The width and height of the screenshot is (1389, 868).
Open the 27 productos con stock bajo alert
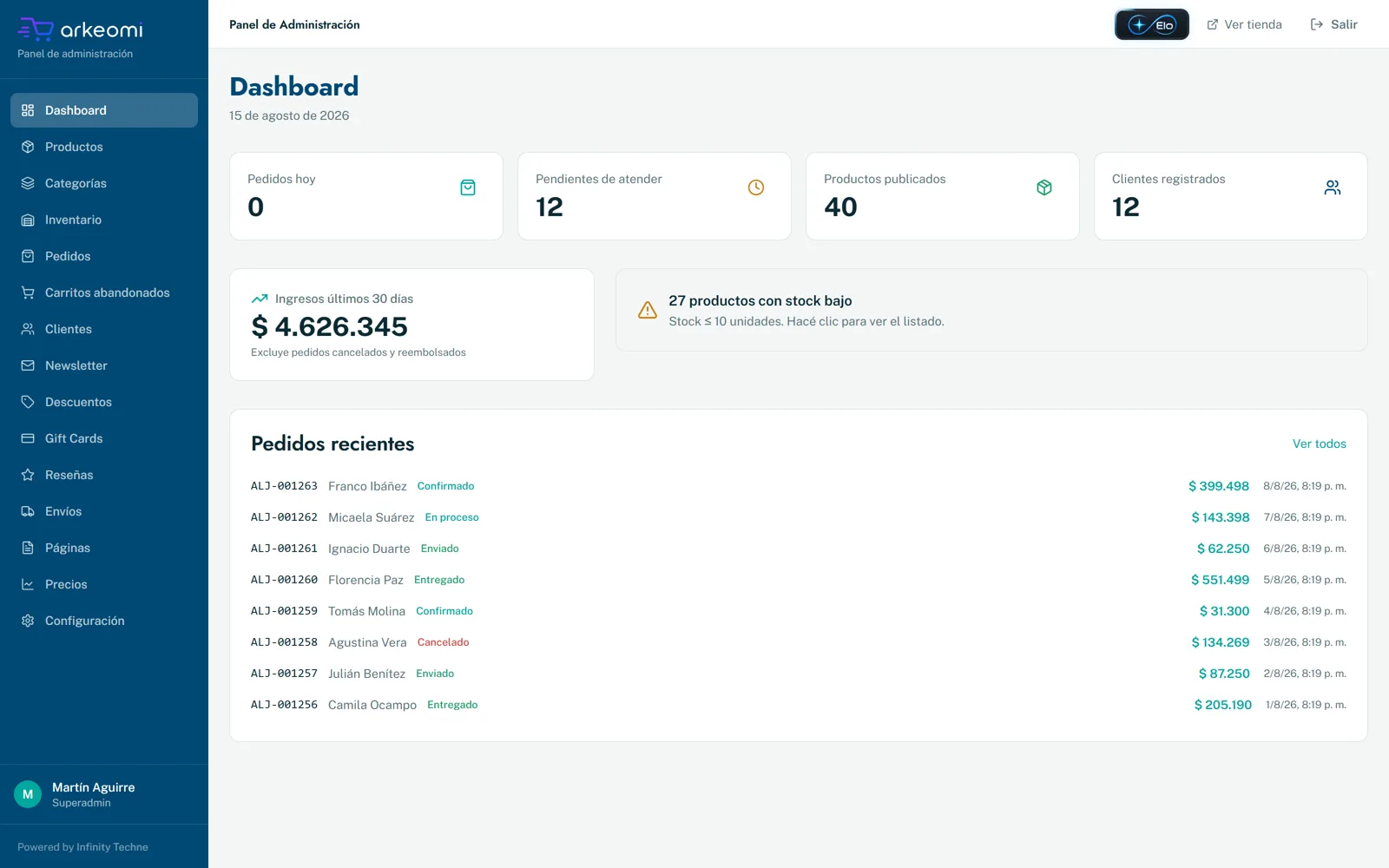click(991, 310)
